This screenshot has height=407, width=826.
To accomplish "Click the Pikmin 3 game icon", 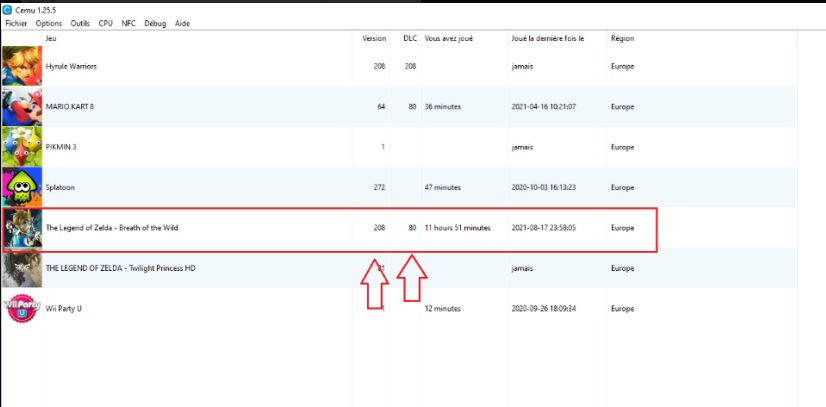I will tap(21, 147).
